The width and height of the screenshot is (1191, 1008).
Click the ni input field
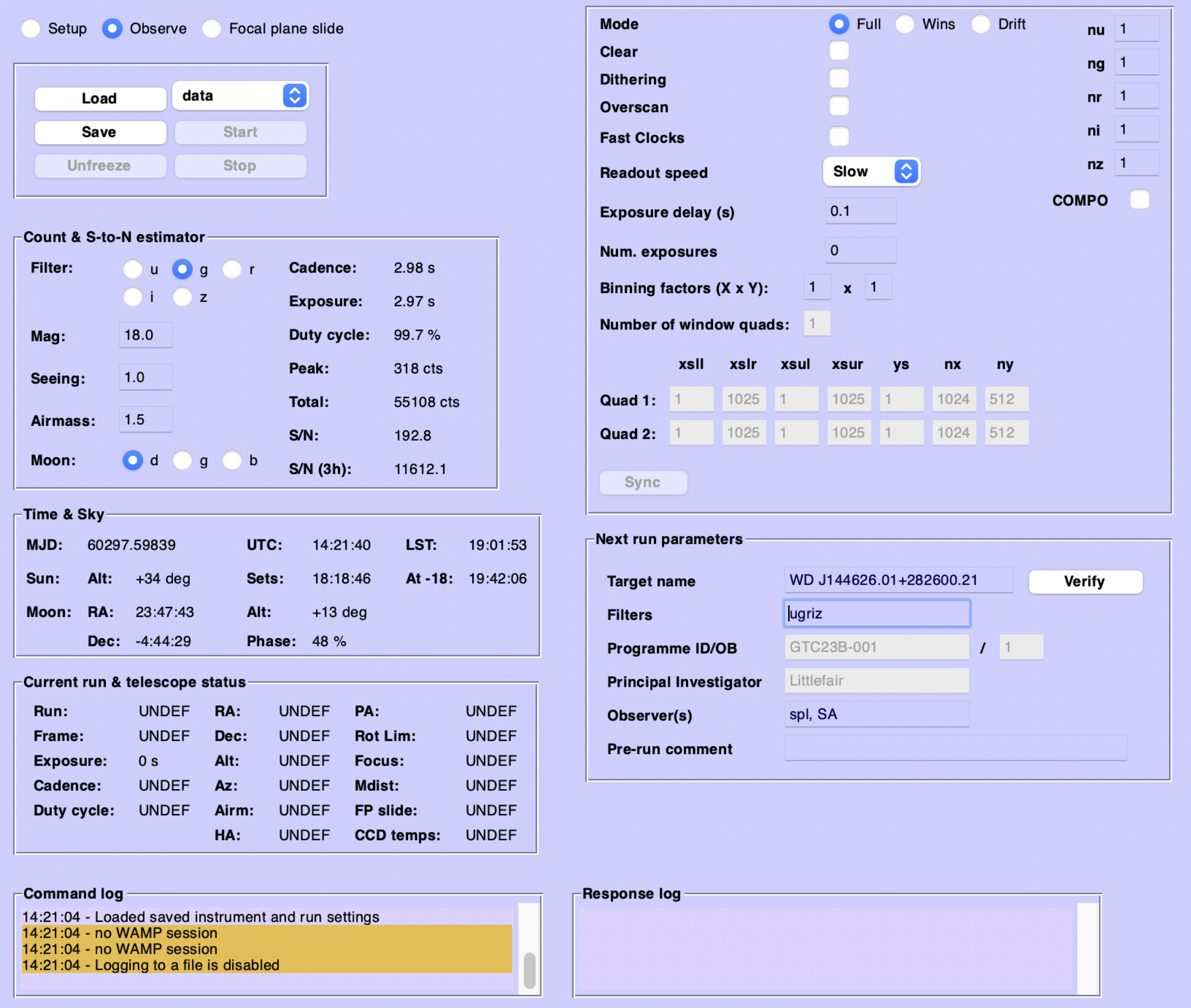(x=1137, y=130)
